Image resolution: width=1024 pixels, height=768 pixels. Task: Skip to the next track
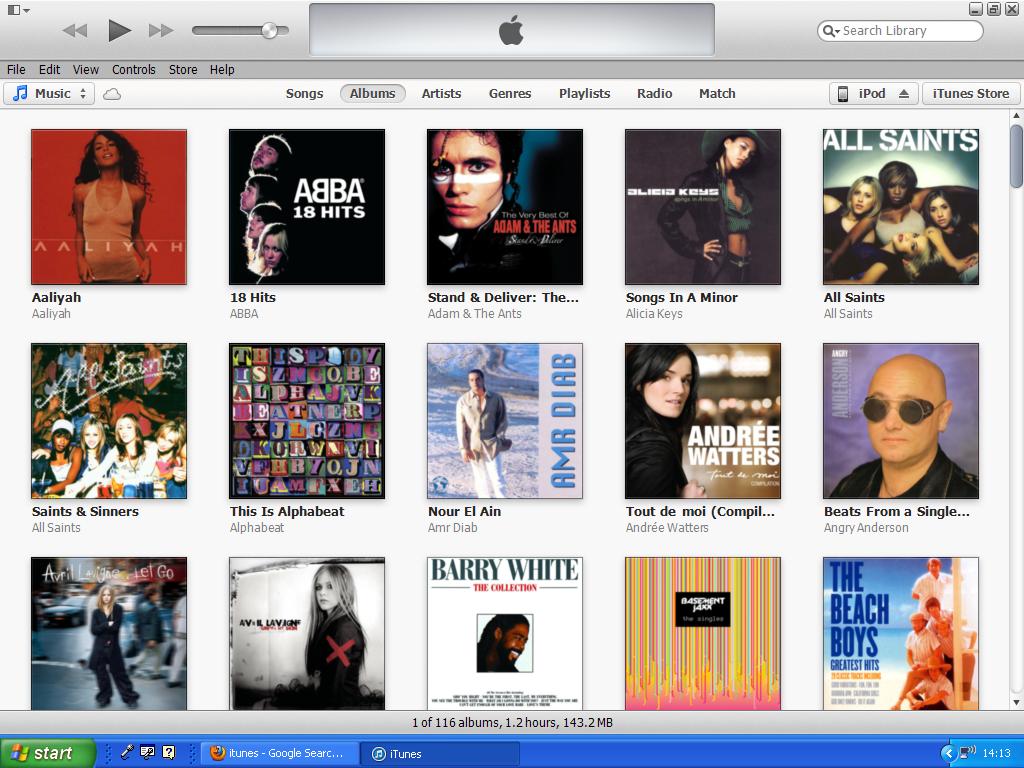[161, 30]
